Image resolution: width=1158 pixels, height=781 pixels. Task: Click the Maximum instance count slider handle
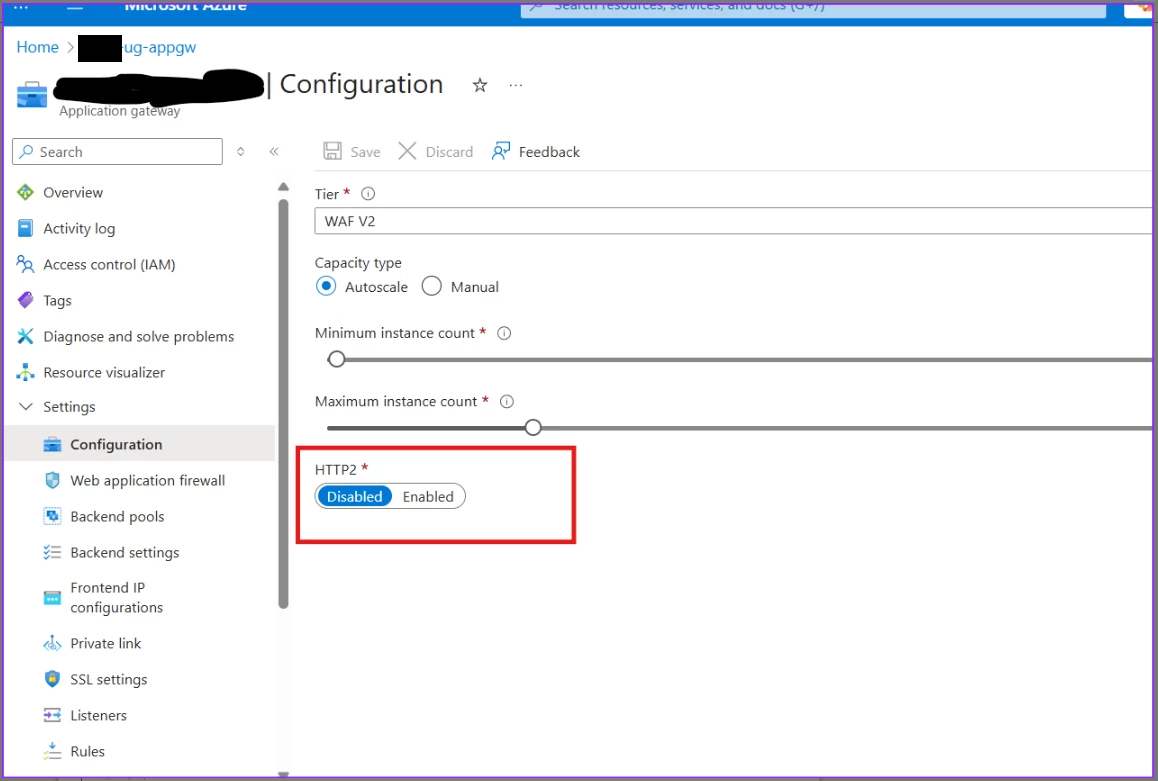(533, 427)
